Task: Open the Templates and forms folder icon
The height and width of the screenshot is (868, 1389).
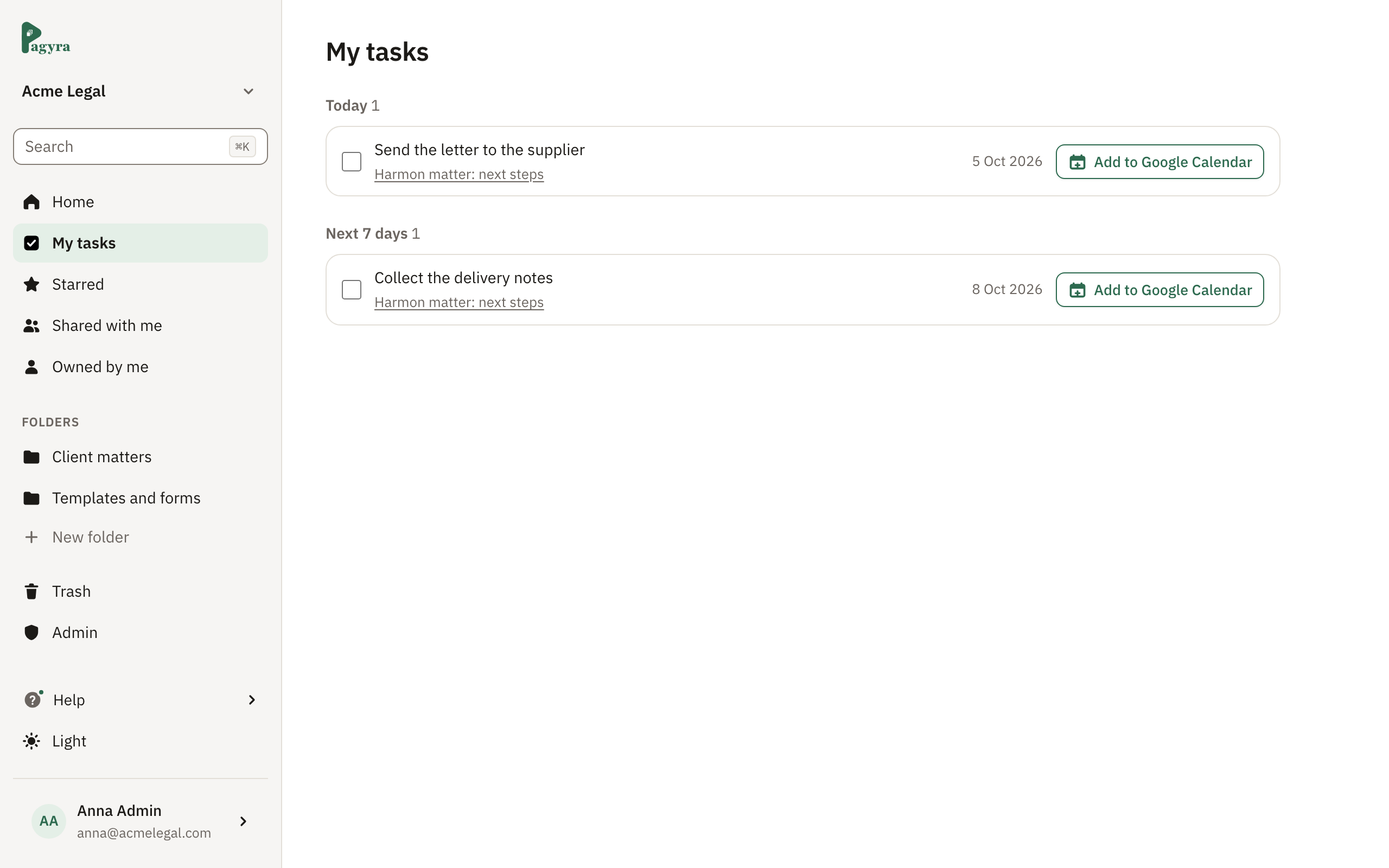Action: 31,499
